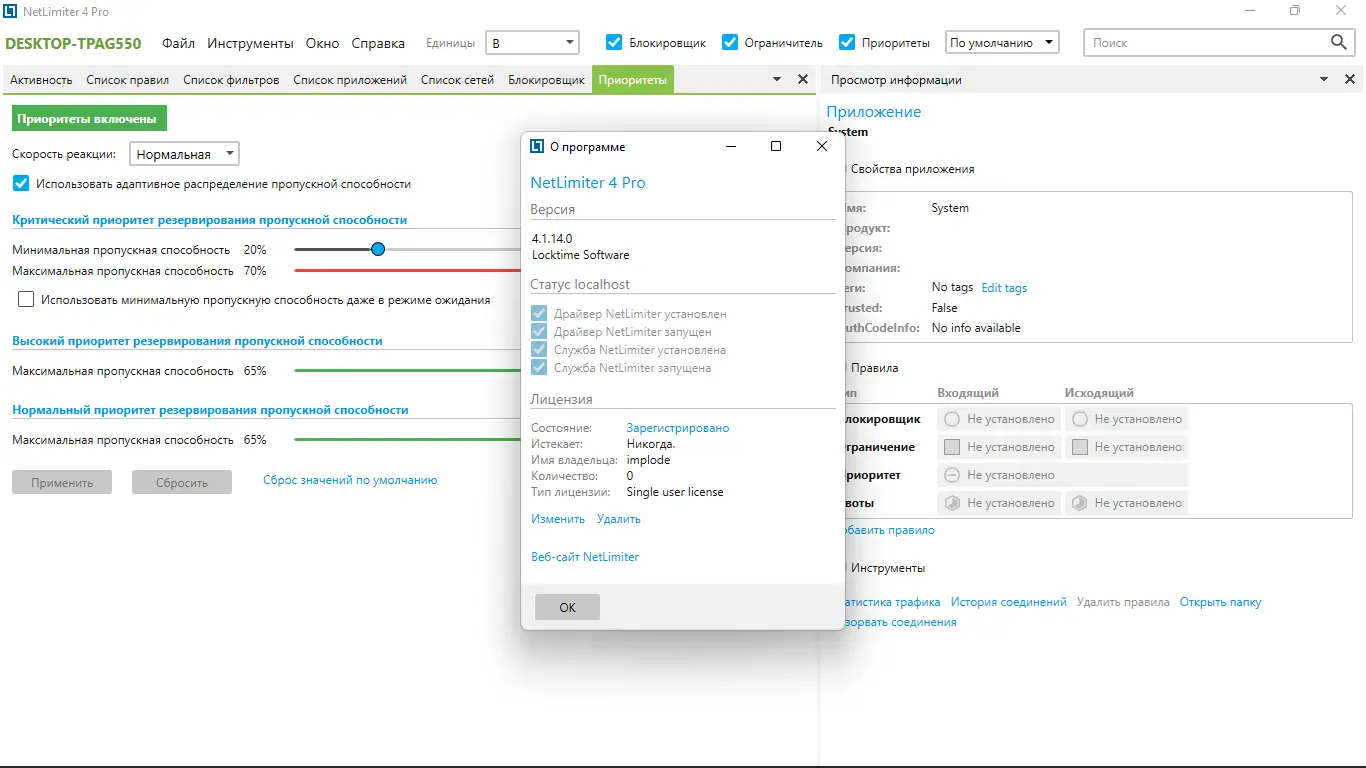This screenshot has height=768, width=1366.
Task: Minimize the О программе dialog
Action: (730, 146)
